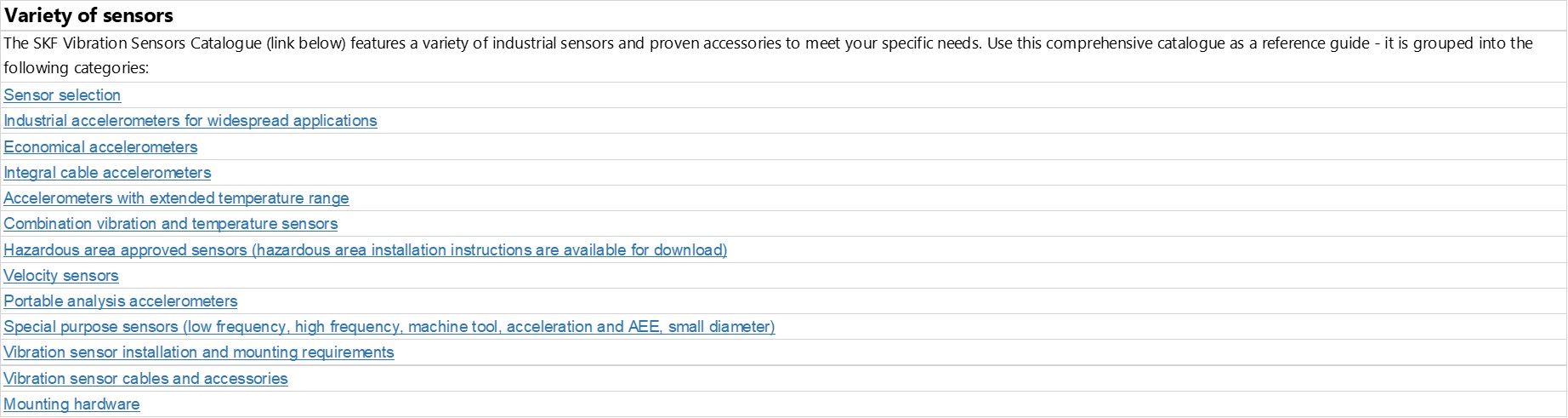Open the Hazardous area approved sensors link
The image size is (1568, 418).
(x=365, y=250)
